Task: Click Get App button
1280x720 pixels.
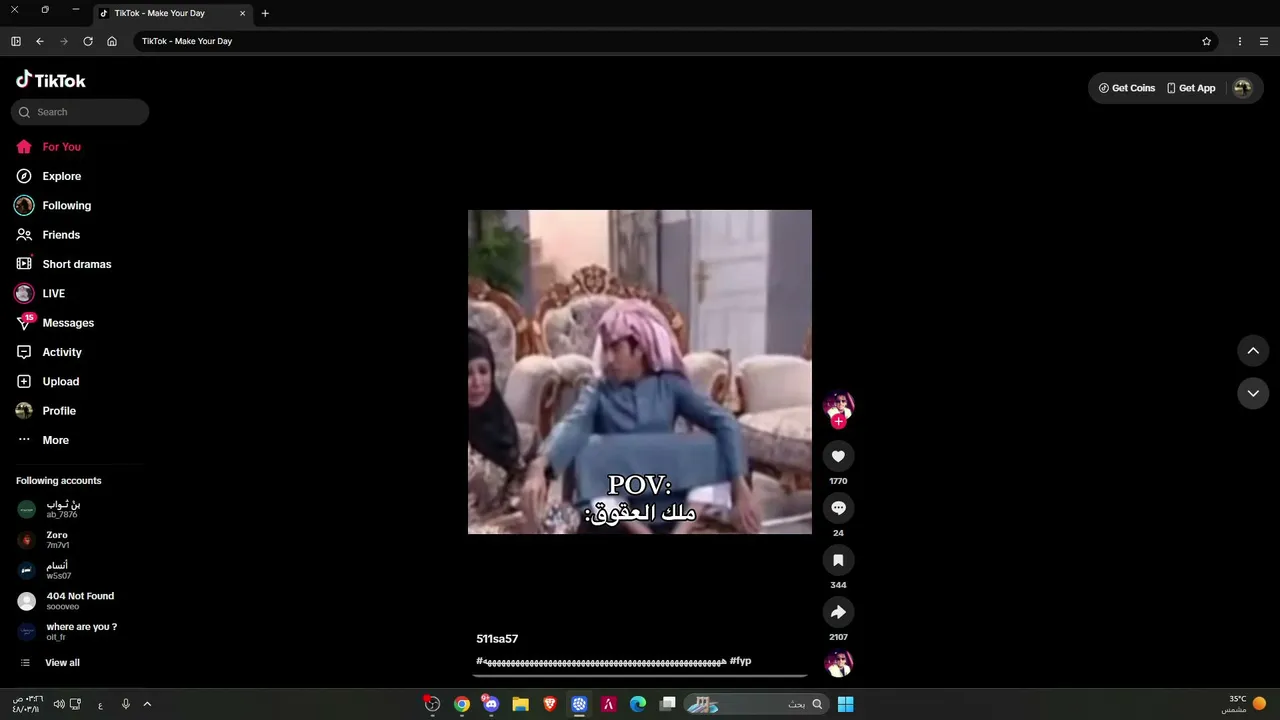Action: point(1191,88)
